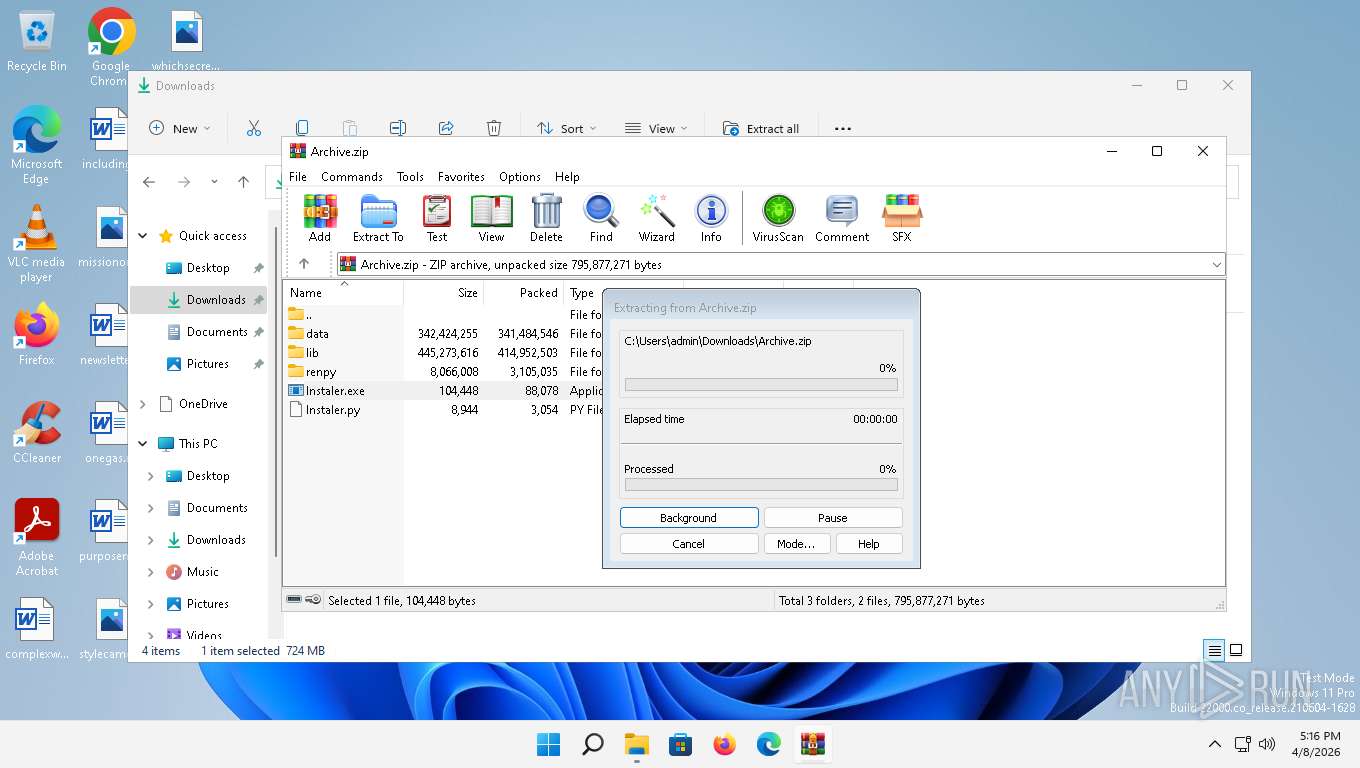Screen dimensions: 1360x768
Task: Click the Extract To toolbar icon
Action: 378,218
